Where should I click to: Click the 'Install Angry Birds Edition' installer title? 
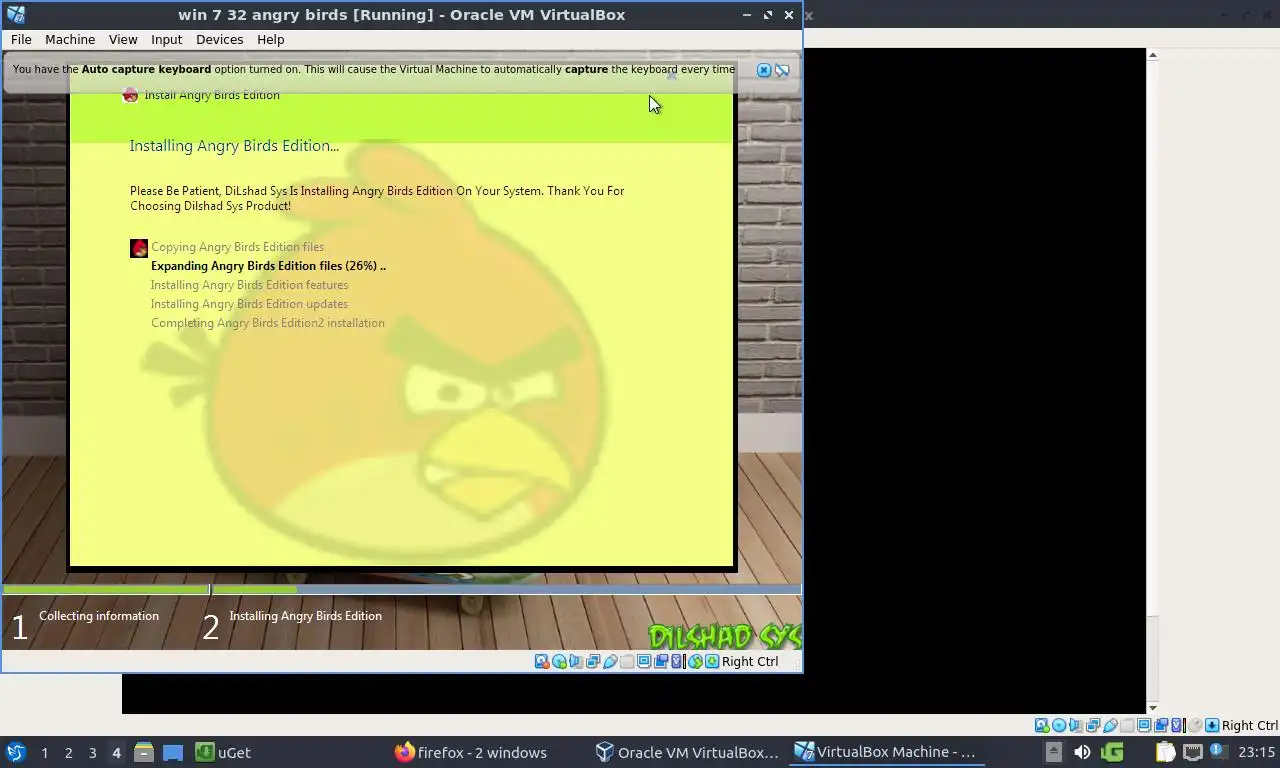(212, 95)
